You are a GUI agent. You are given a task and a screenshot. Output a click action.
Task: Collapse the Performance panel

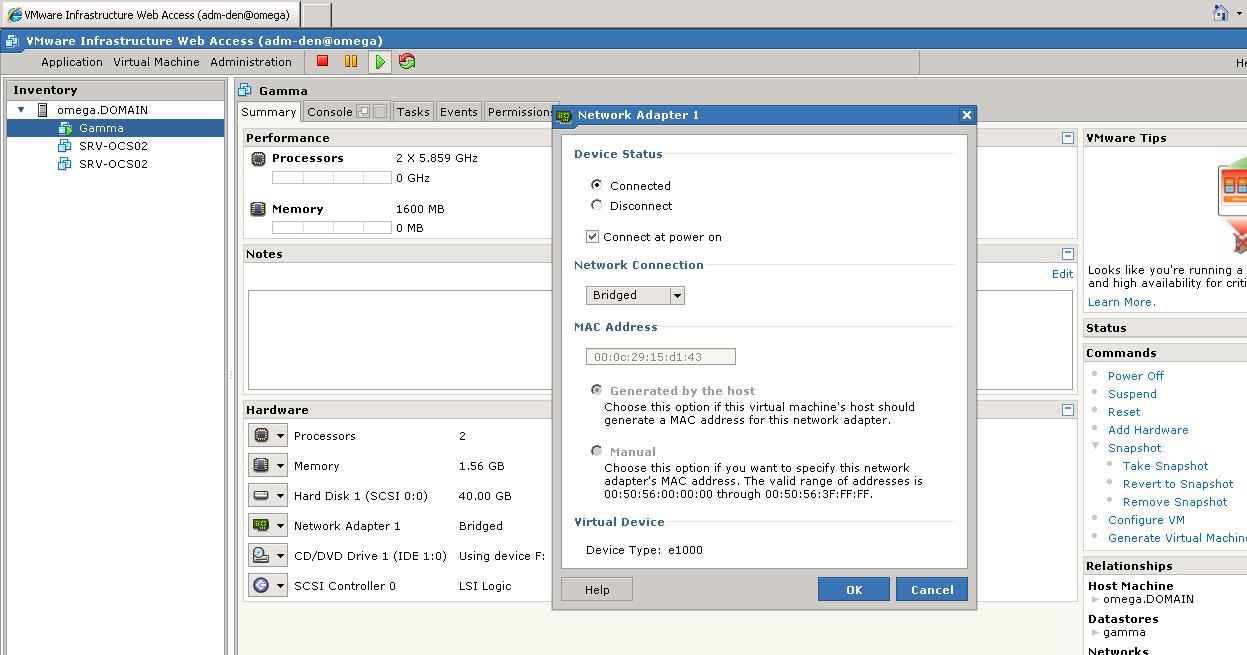[1068, 138]
